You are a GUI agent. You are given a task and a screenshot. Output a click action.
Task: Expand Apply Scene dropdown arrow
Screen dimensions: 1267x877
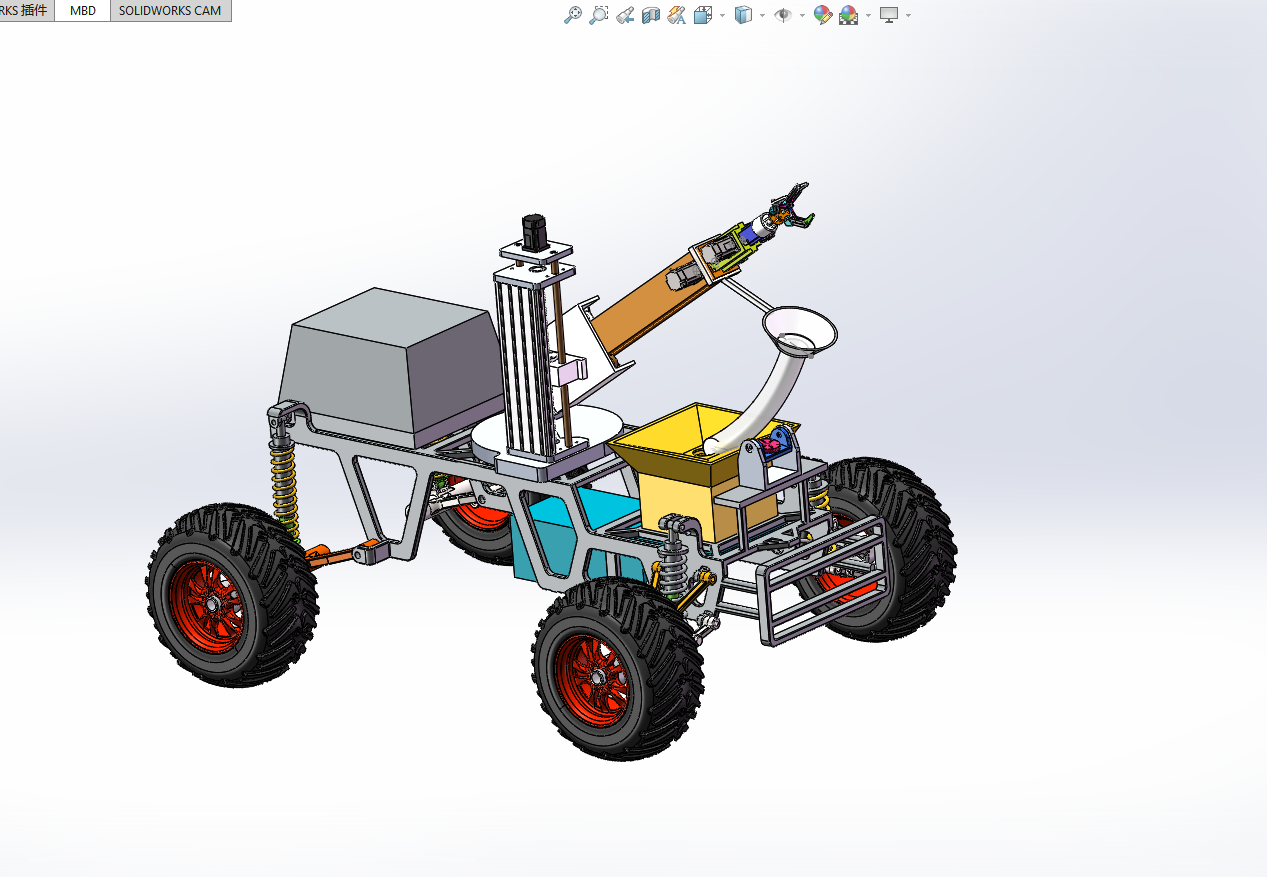point(868,15)
